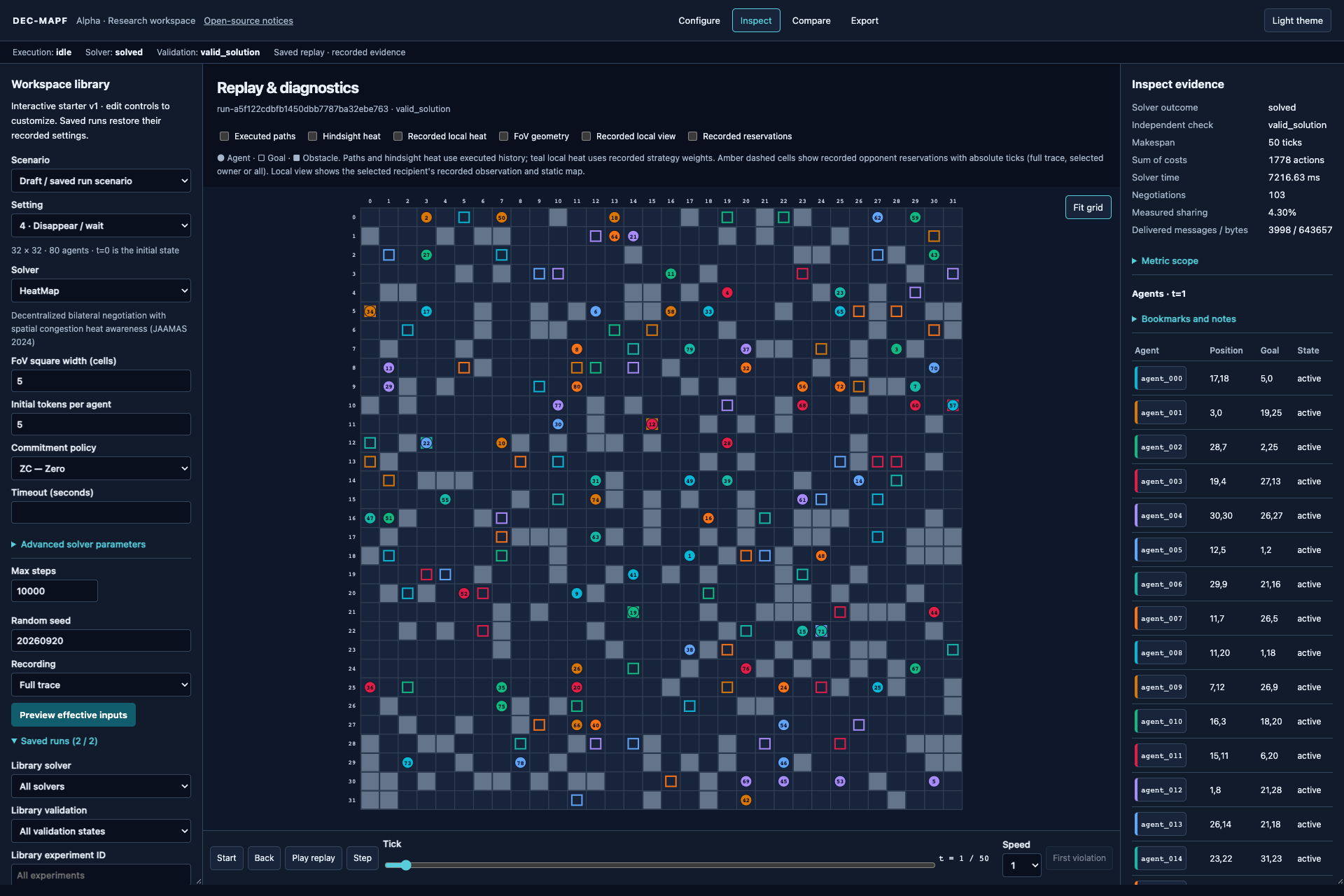Select agent marker 59 on the grid
Viewport: 1344px width, 896px height.
point(915,218)
